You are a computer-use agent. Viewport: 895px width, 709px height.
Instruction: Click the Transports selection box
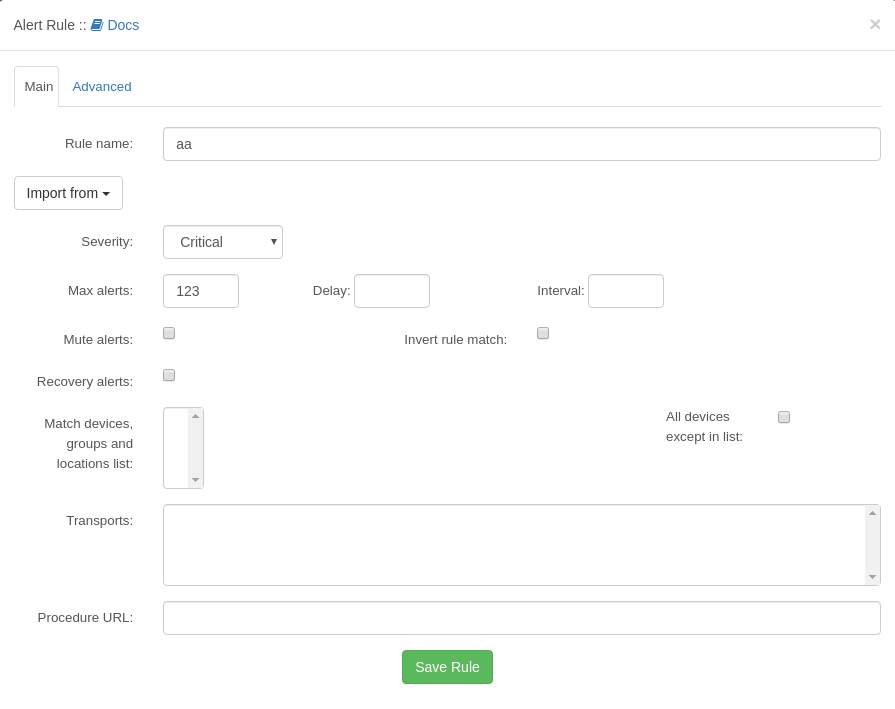tap(514, 545)
